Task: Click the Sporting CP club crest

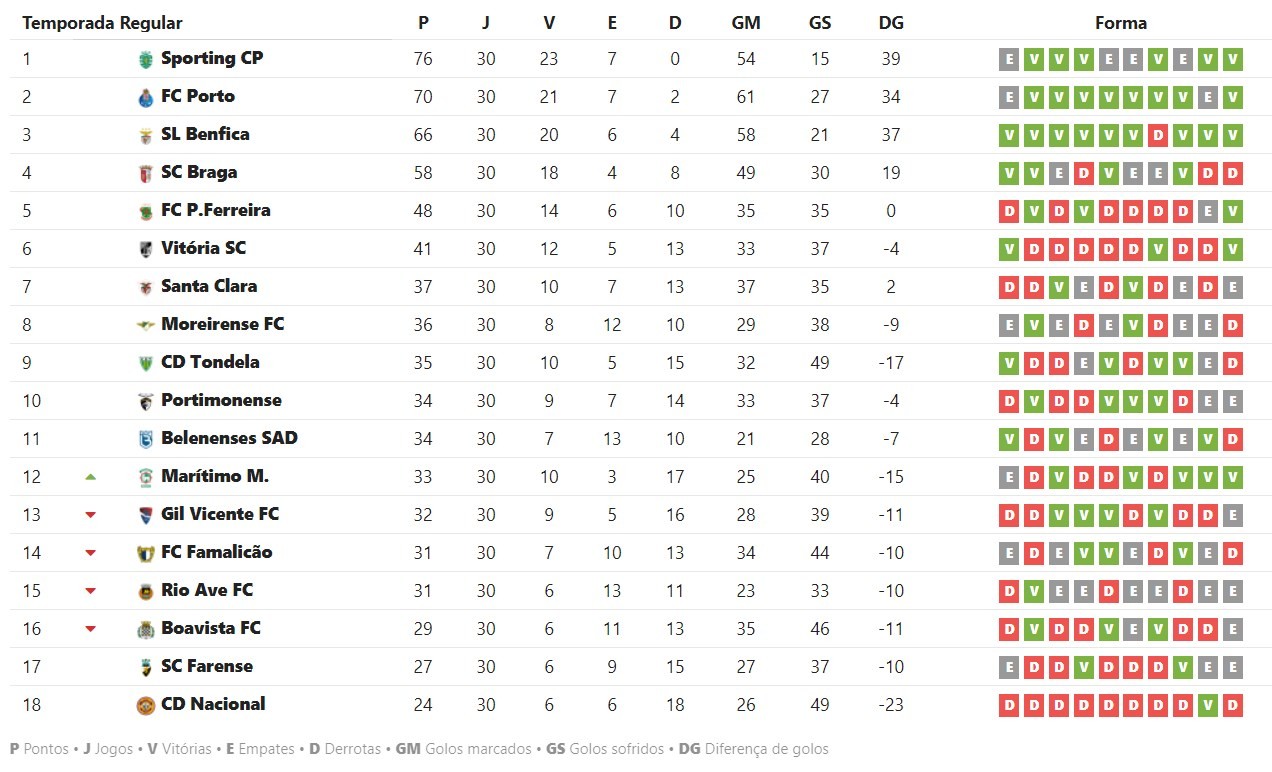Action: [146, 59]
